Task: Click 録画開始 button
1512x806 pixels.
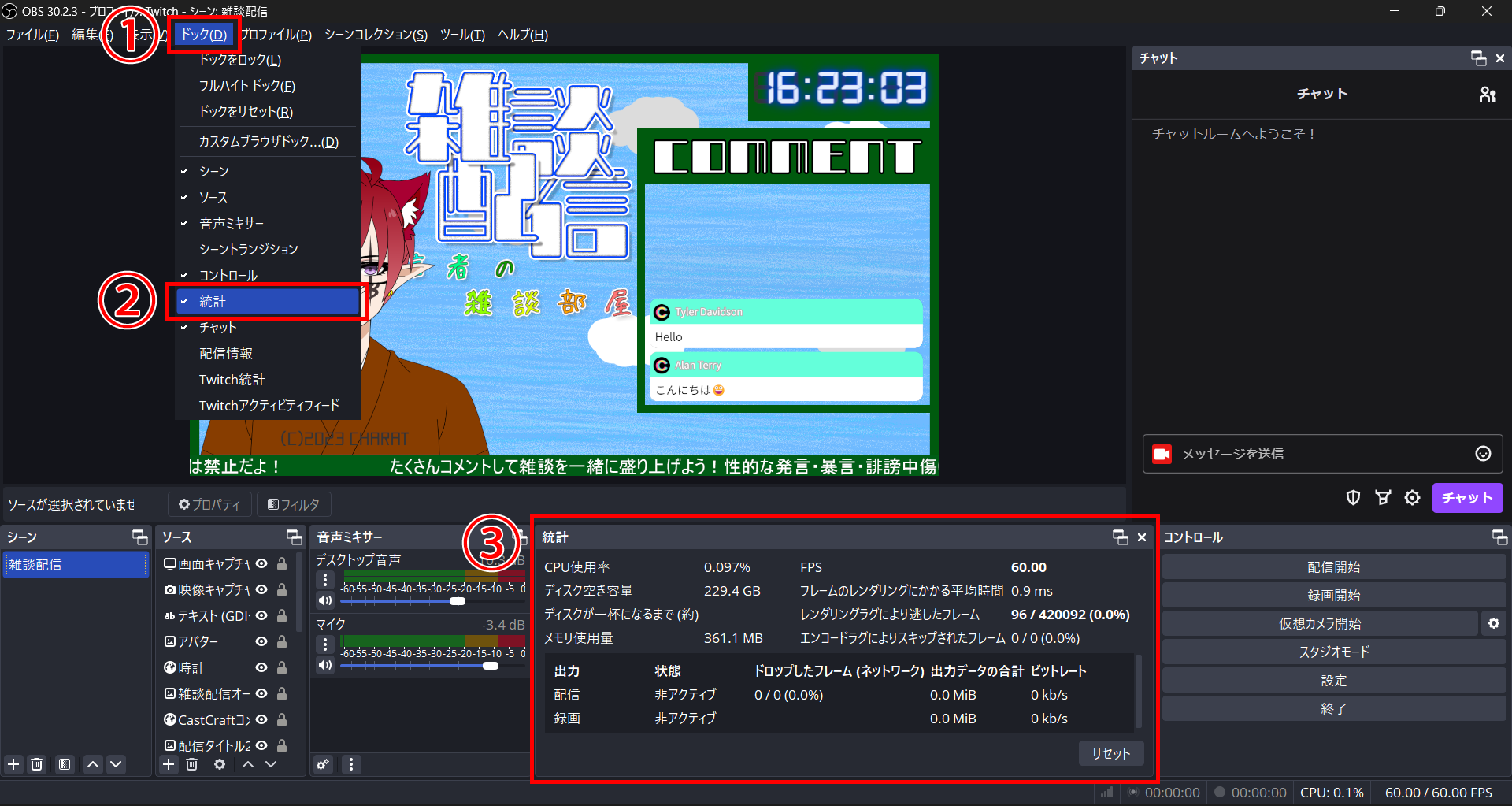Action: click(x=1333, y=595)
